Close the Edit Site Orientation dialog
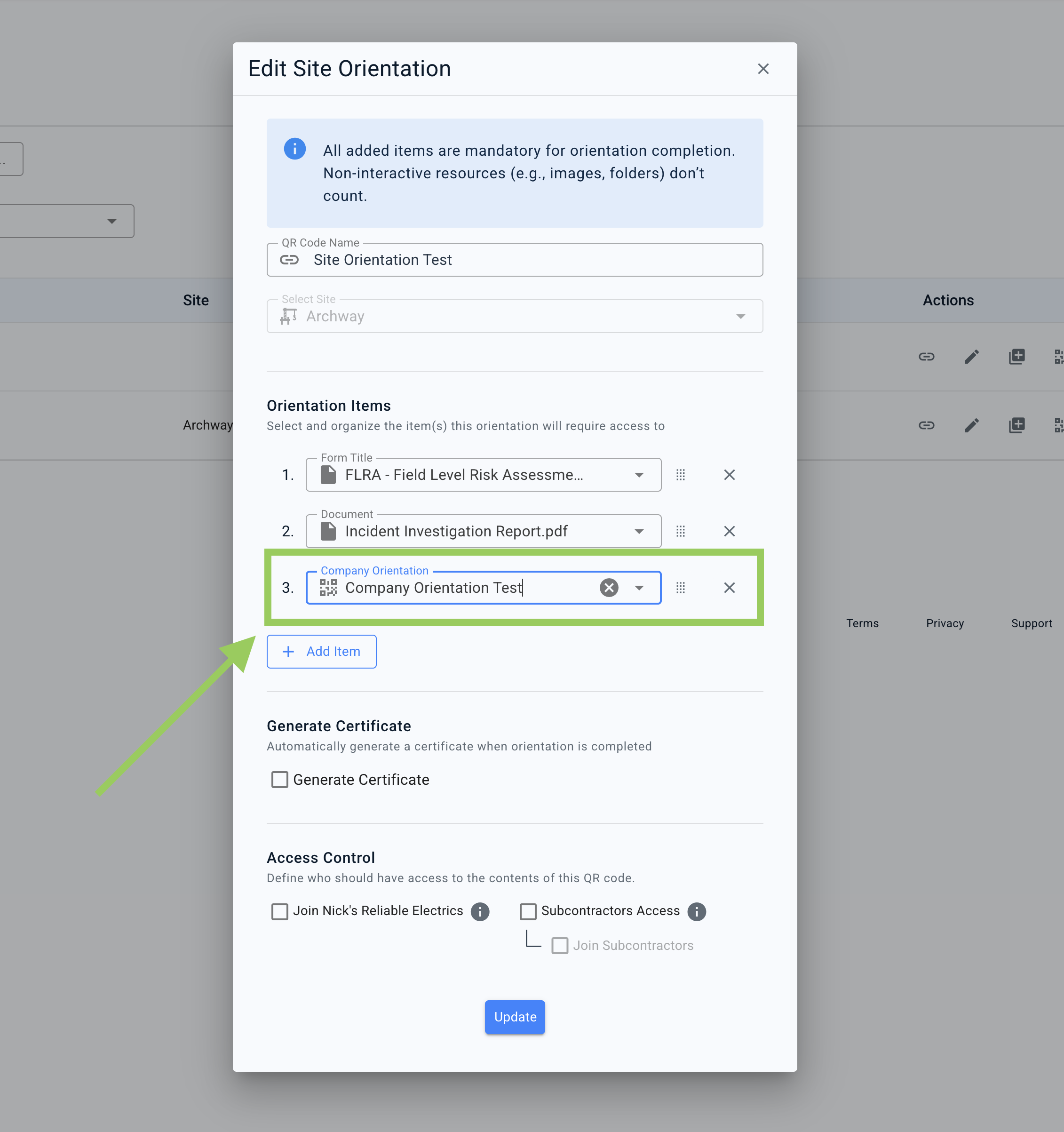Viewport: 1064px width, 1132px height. [x=763, y=69]
